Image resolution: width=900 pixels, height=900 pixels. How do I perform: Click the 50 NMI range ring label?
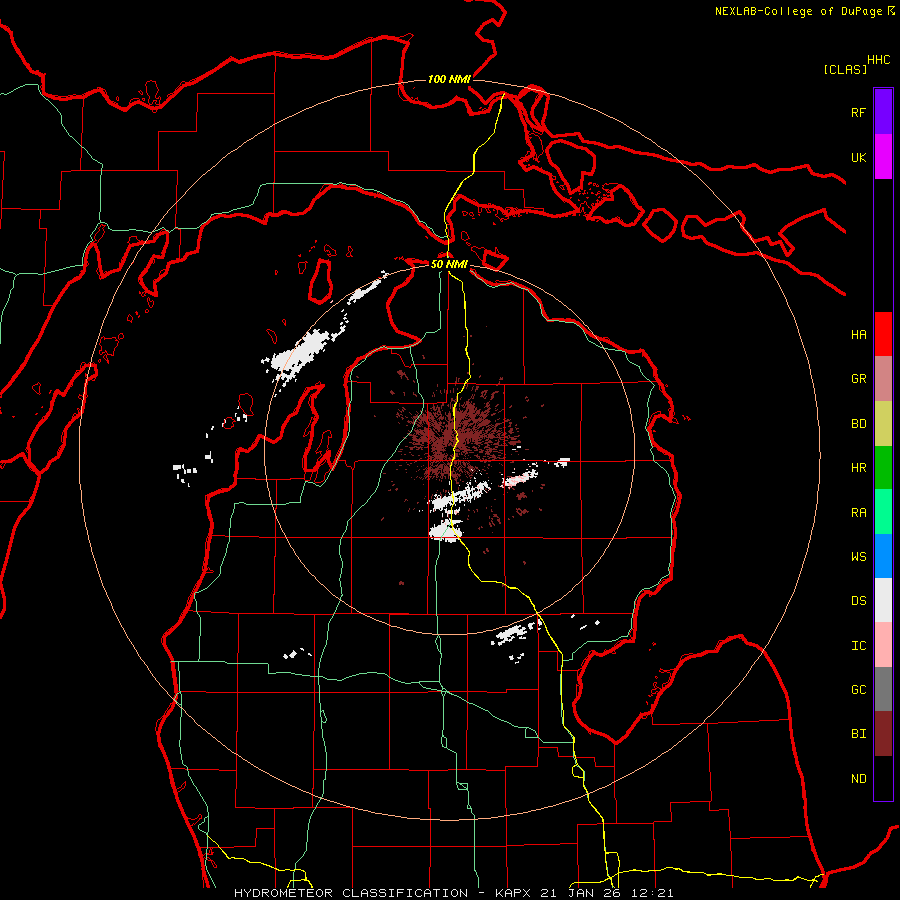449,264
